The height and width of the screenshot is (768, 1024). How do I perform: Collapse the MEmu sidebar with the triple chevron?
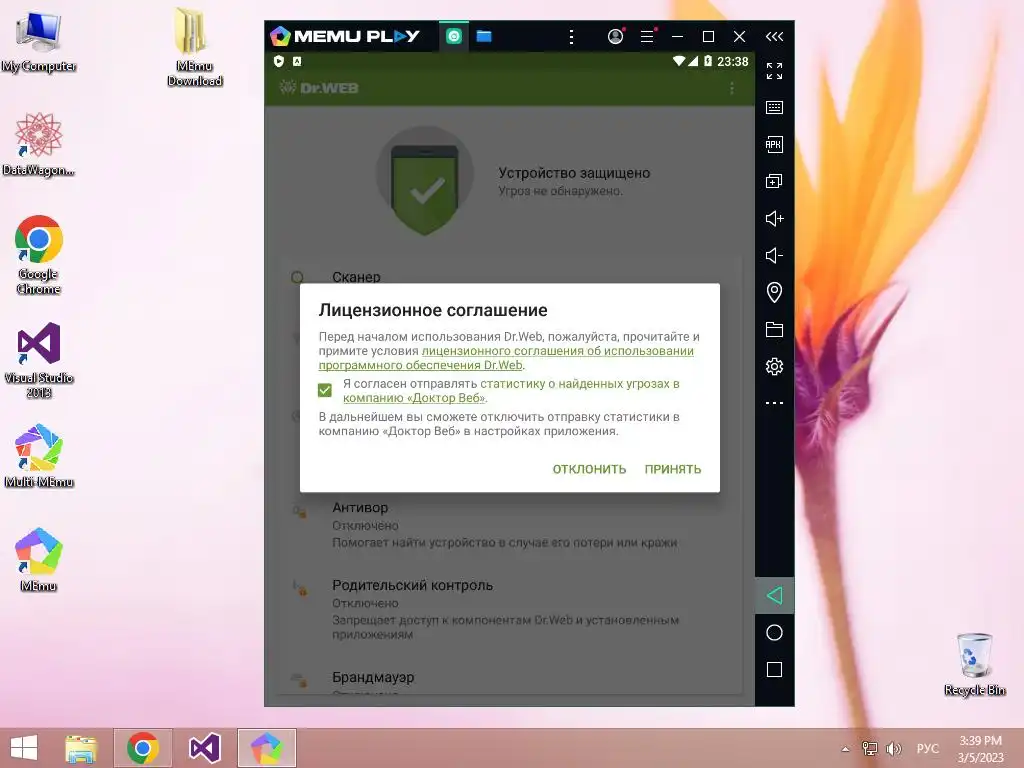click(x=775, y=37)
